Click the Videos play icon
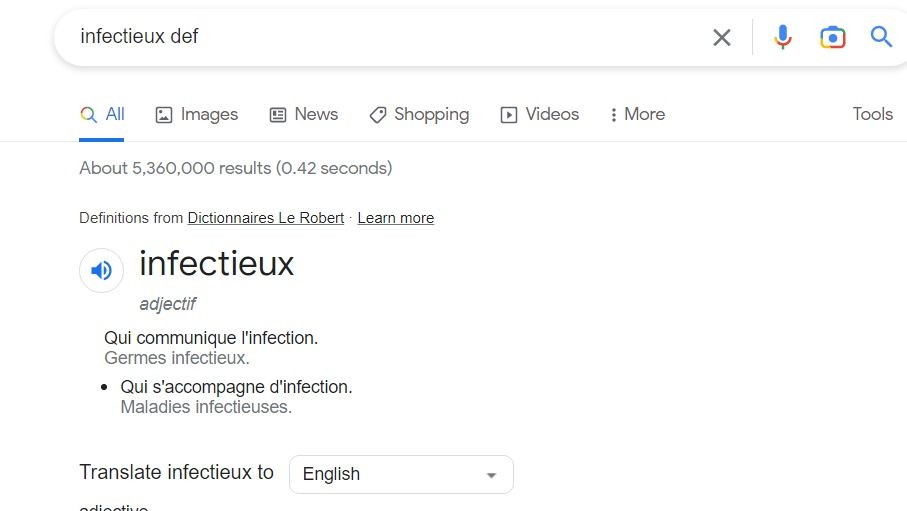 tap(509, 115)
